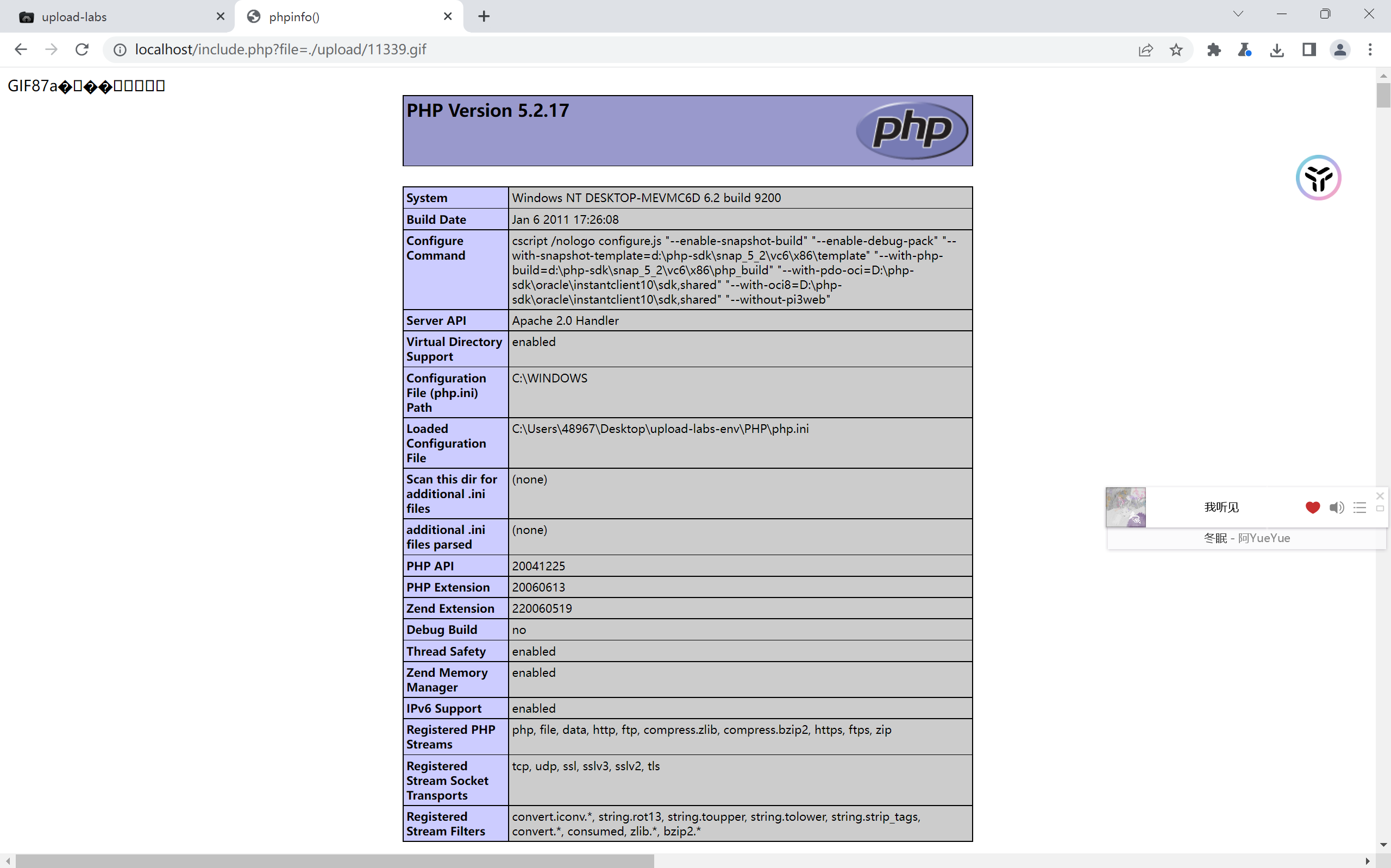Mute the music player volume
Viewport: 1391px width, 868px height.
point(1337,507)
